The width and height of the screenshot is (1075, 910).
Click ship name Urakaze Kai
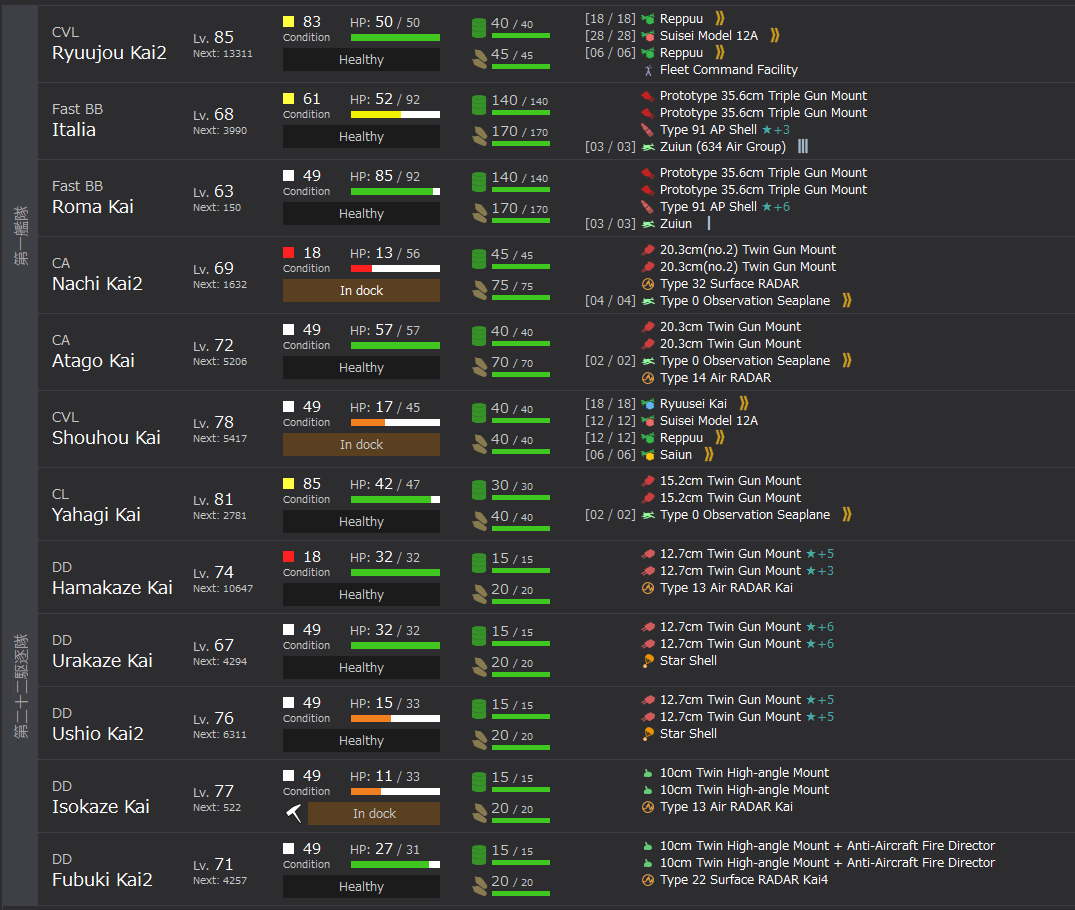point(102,660)
